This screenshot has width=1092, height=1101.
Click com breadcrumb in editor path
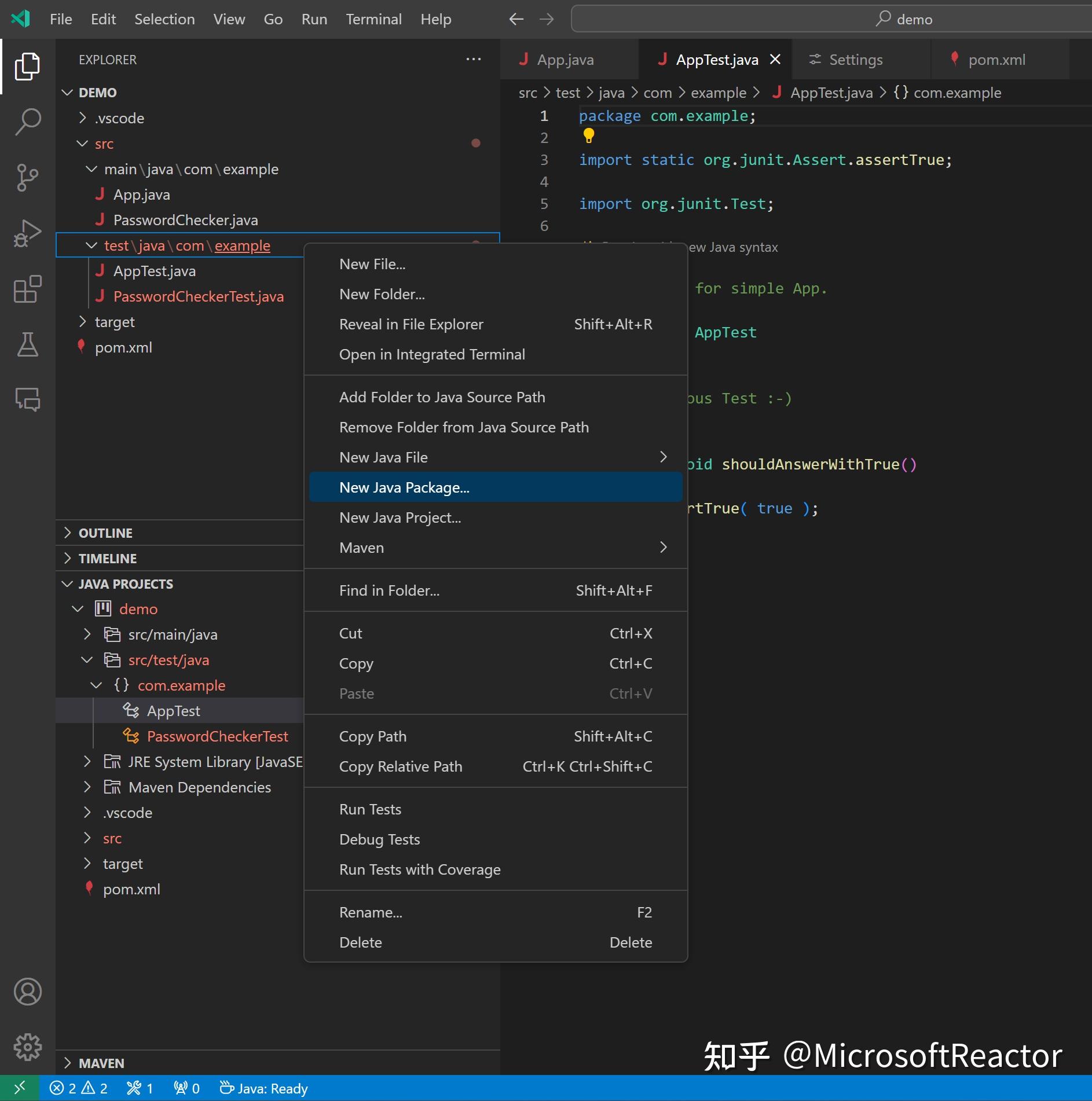click(658, 93)
